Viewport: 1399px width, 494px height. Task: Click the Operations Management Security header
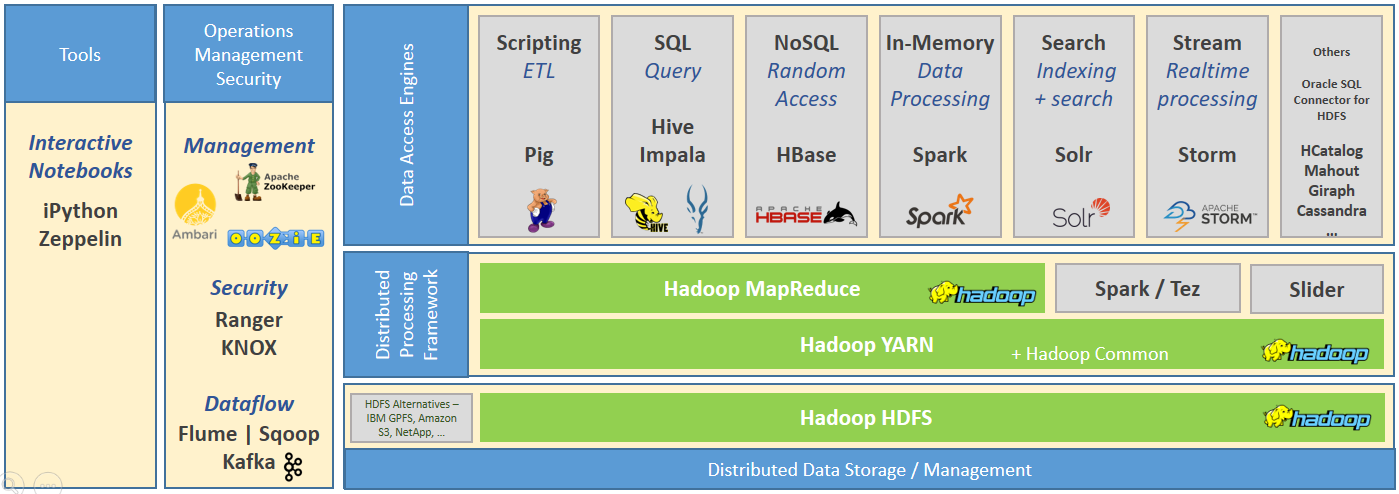(248, 54)
